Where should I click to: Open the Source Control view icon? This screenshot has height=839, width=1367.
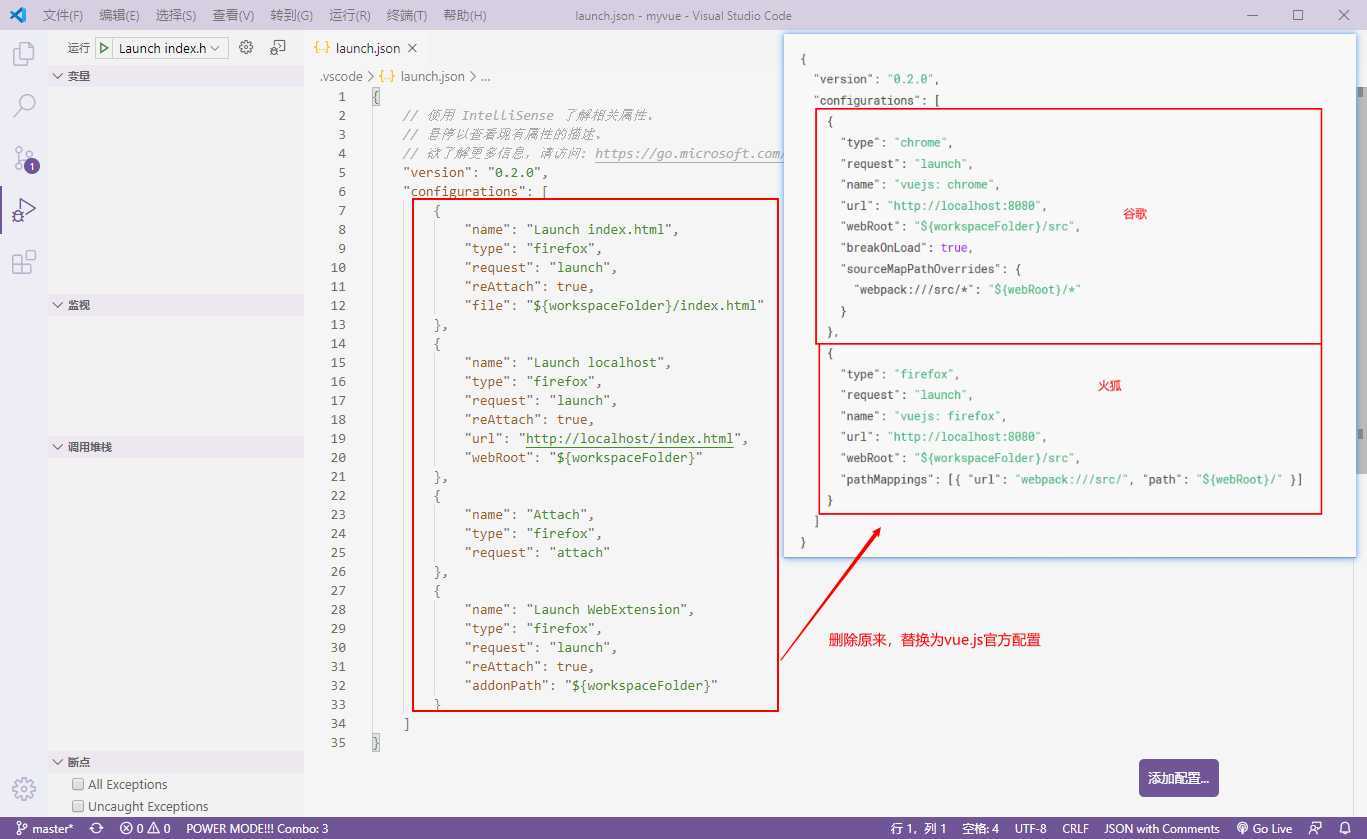click(24, 158)
